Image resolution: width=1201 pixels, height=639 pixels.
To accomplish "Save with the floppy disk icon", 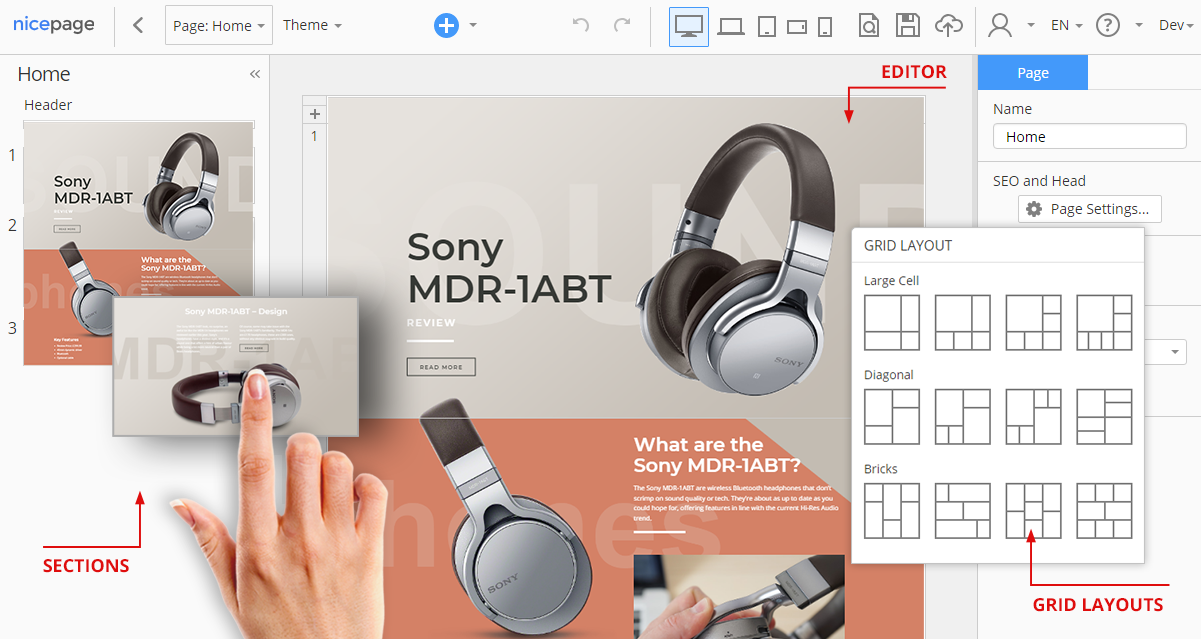I will coord(907,26).
